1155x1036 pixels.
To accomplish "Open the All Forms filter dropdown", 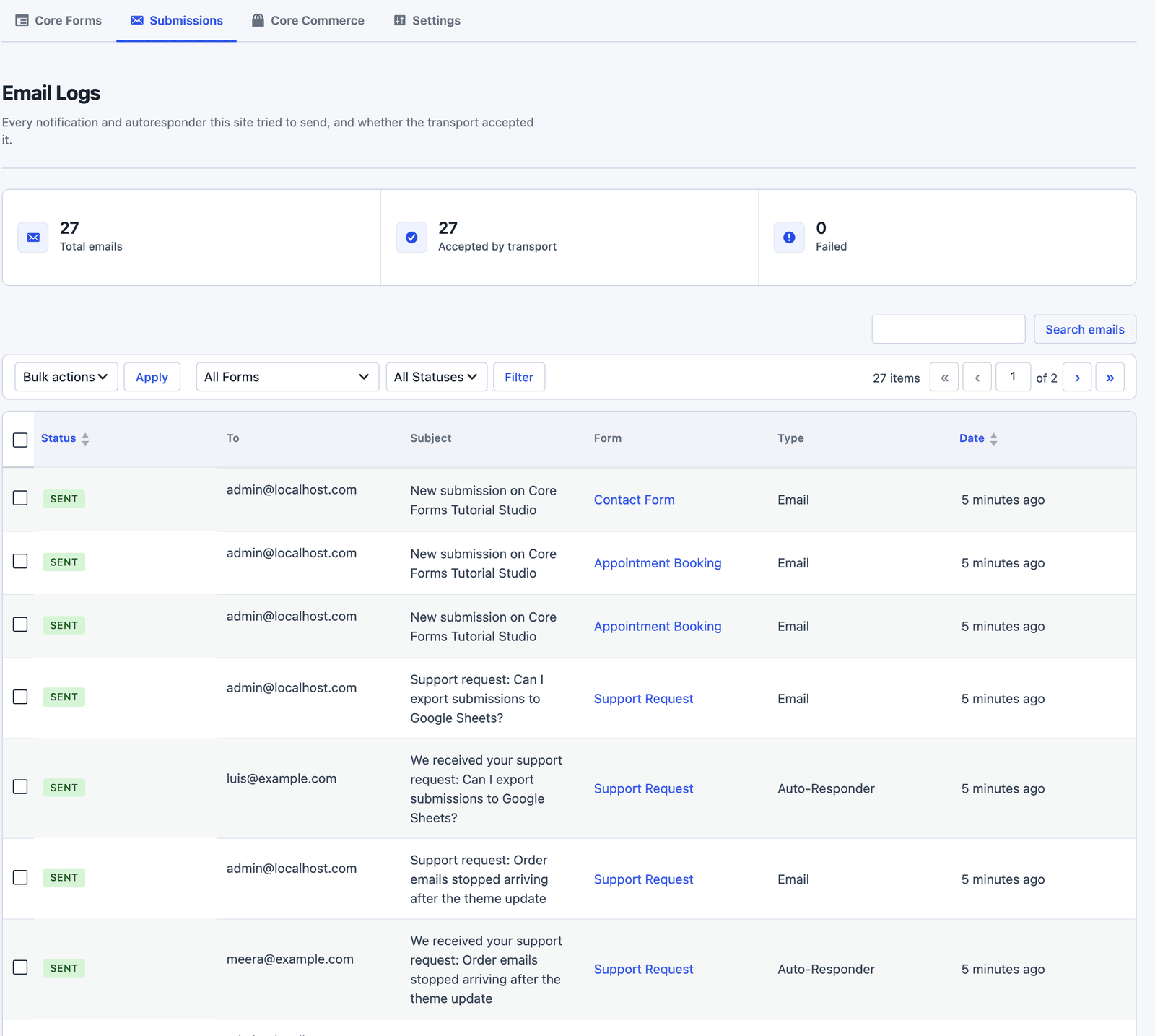I will point(287,377).
